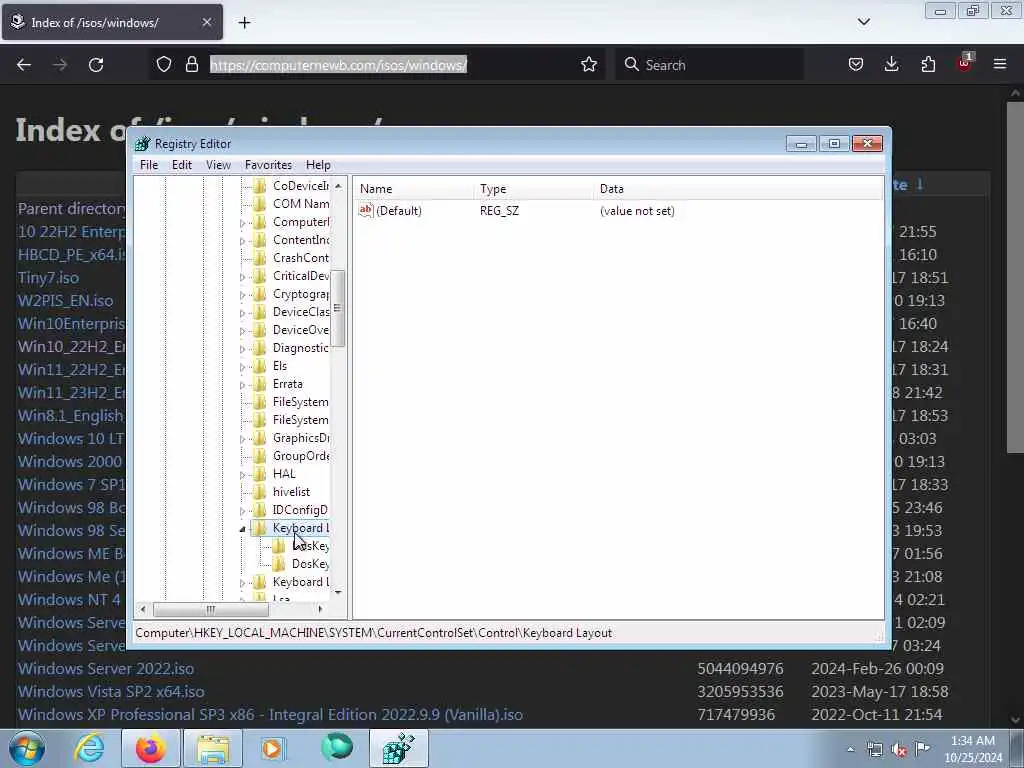This screenshot has height=768, width=1024.
Task: Bookmark this page with the star
Action: pos(588,65)
